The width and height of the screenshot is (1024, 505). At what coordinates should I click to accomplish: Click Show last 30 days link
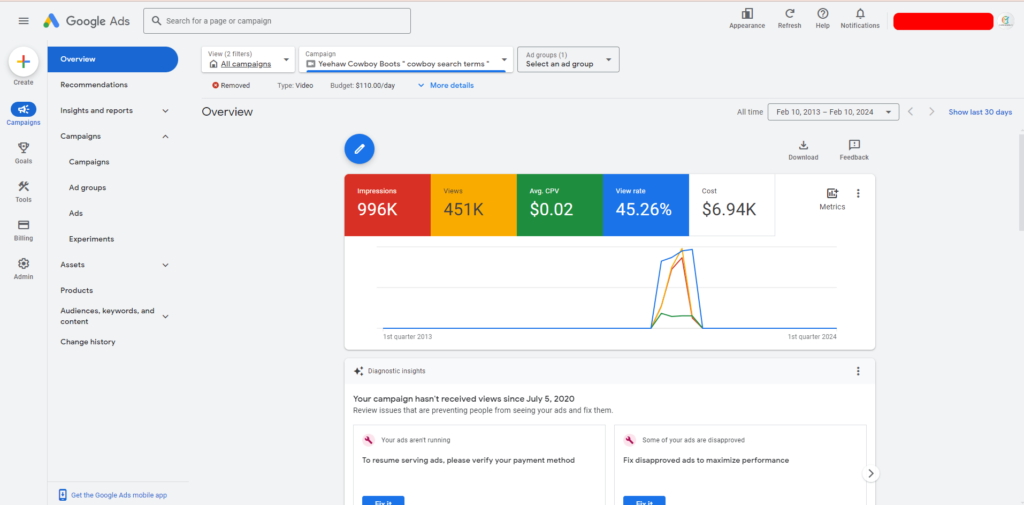click(x=980, y=112)
